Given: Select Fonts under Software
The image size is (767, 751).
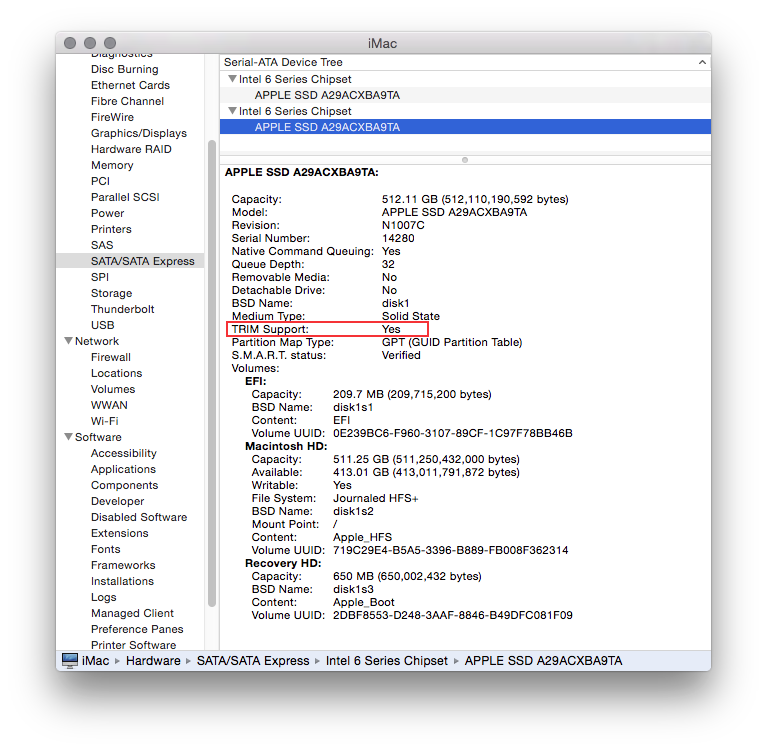Looking at the screenshot, I should tap(106, 549).
